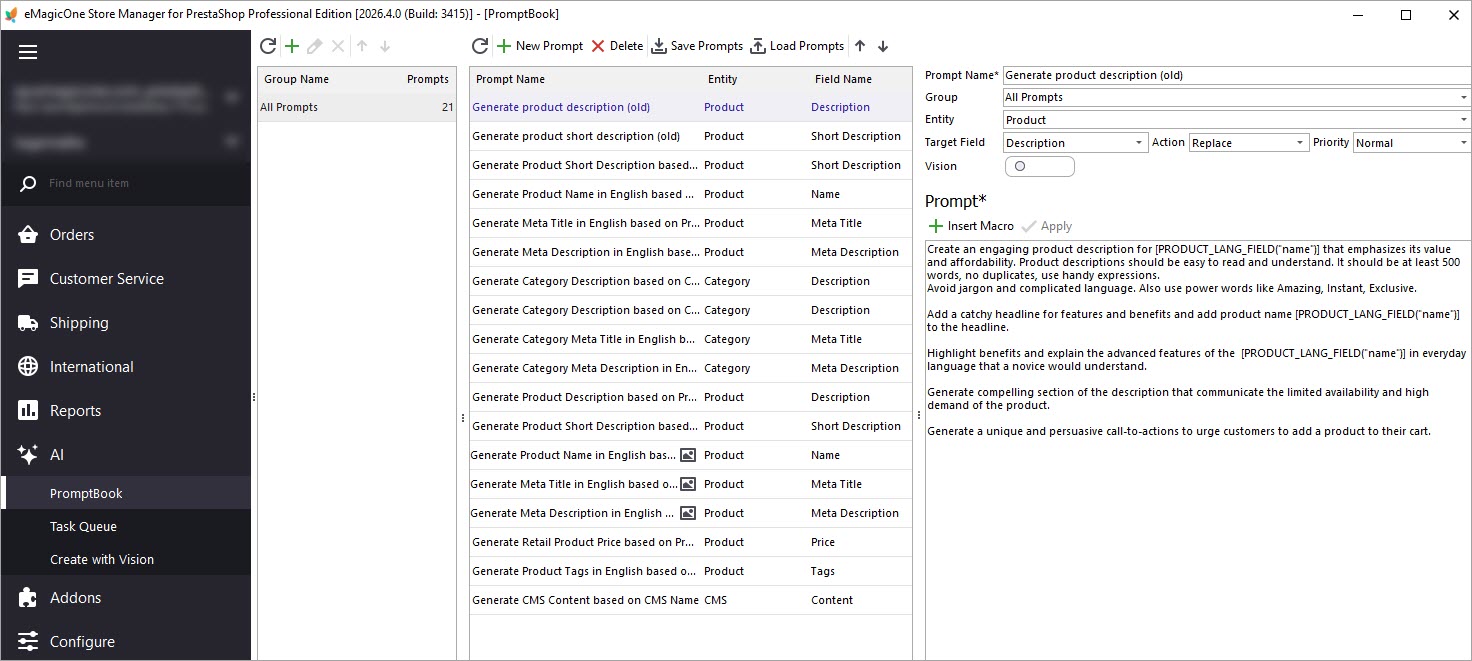This screenshot has height=661, width=1472.
Task: Open the hamburger menu in the sidebar
Action: pyautogui.click(x=28, y=52)
